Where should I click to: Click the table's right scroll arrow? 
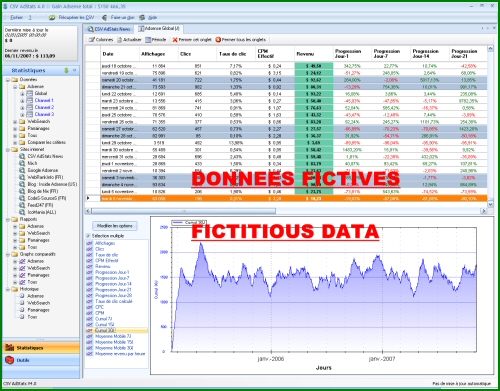pos(484,211)
